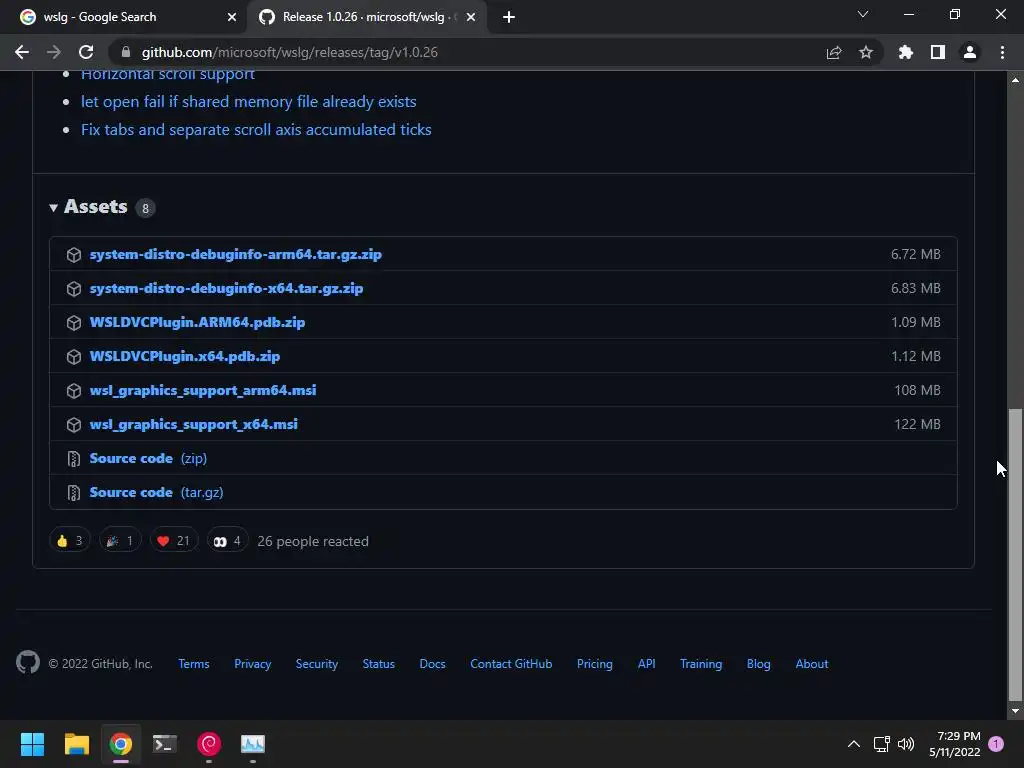This screenshot has width=1024, height=768.
Task: Download system-distro-debuginfo-arm64.tar.gz.zip
Action: (235, 254)
